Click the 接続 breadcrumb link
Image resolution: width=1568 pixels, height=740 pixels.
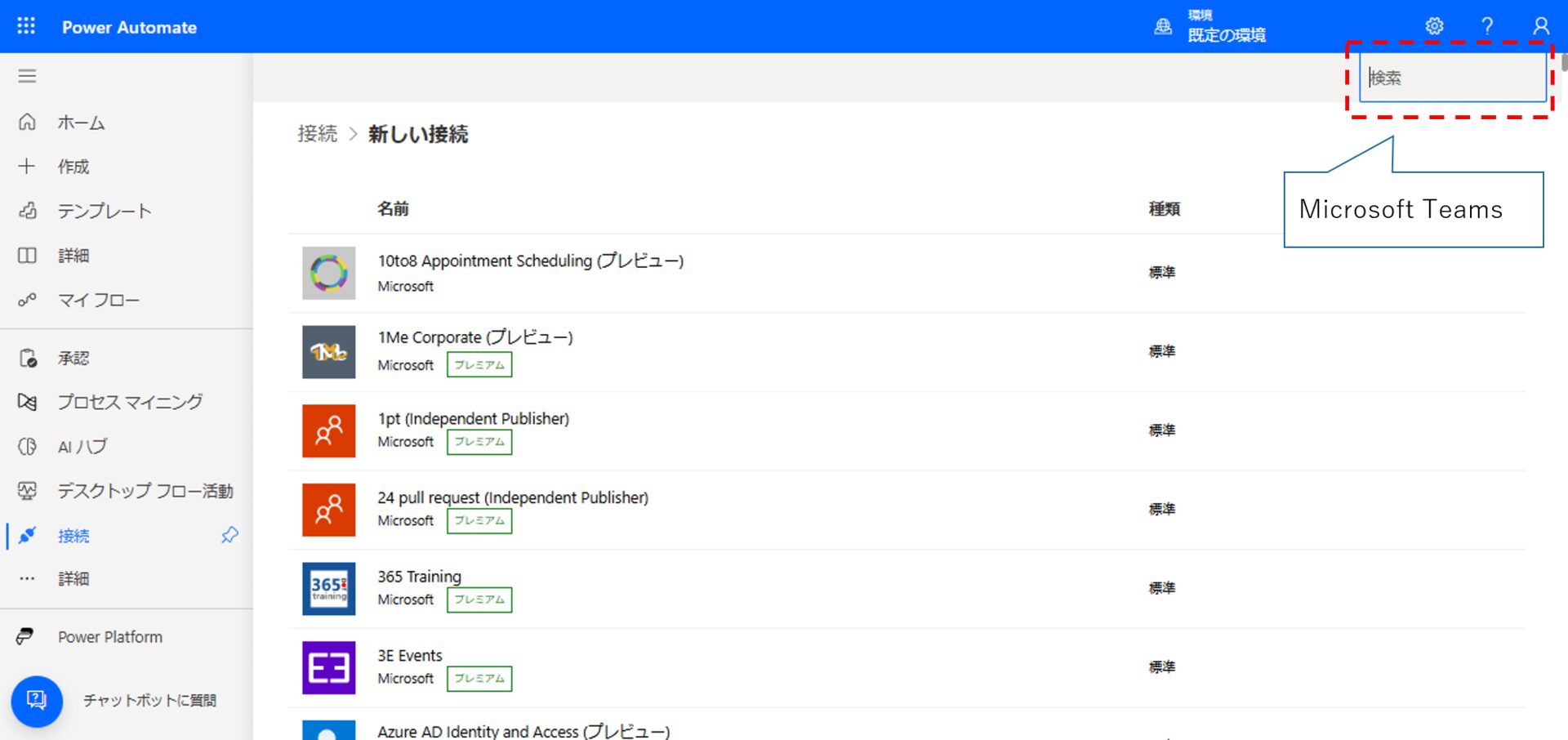pos(317,134)
